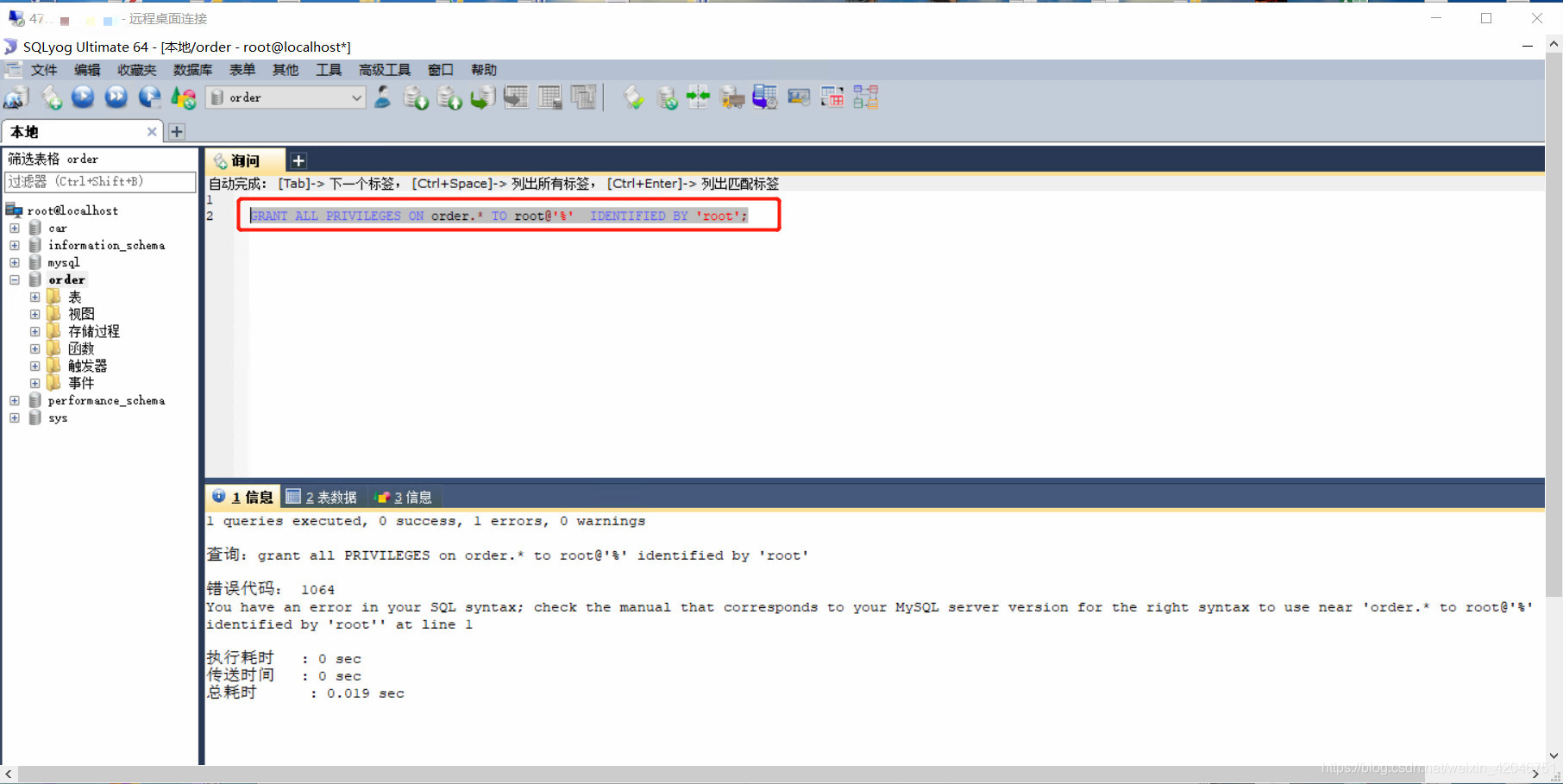
Task: Expand the car database node
Action: [15, 229]
